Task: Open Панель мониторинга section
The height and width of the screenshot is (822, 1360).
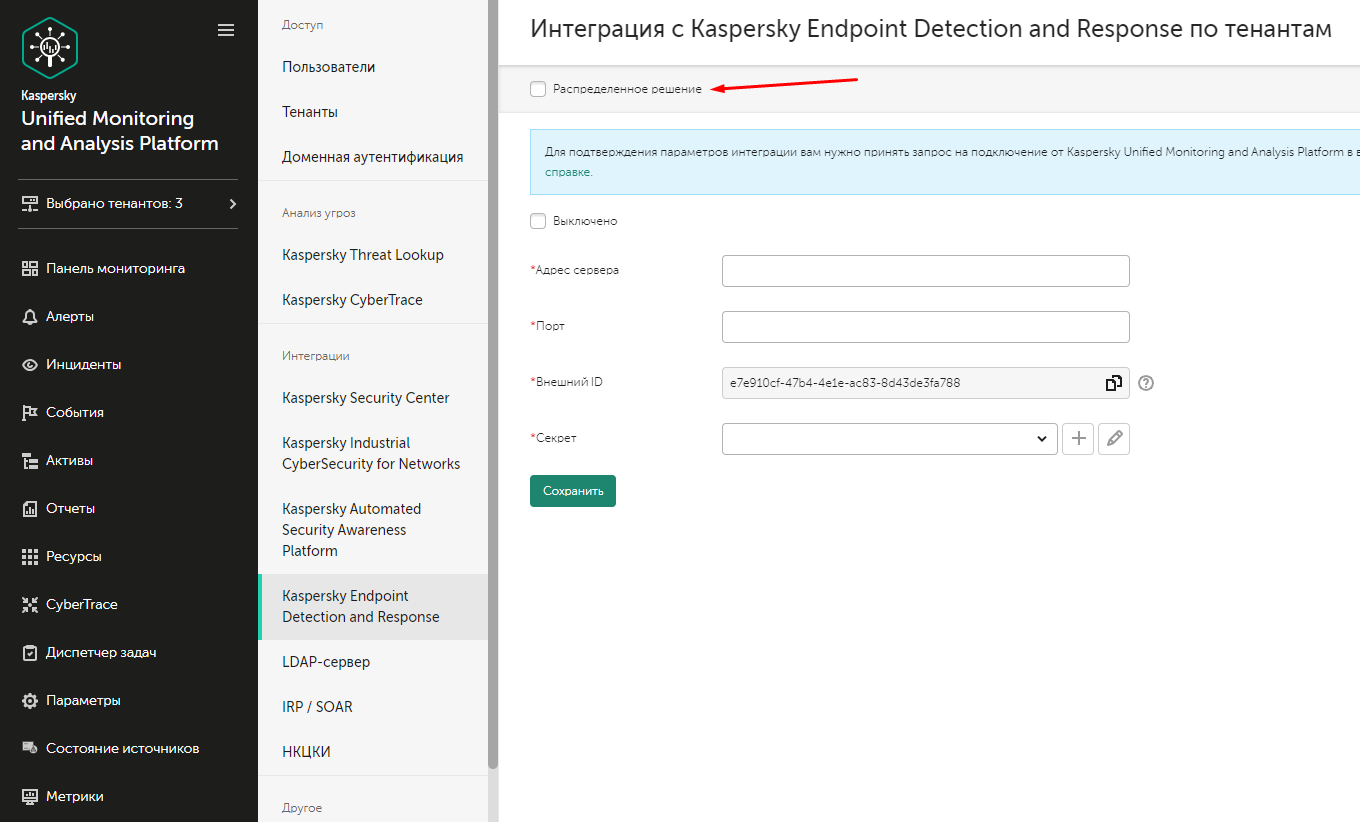Action: (x=115, y=268)
